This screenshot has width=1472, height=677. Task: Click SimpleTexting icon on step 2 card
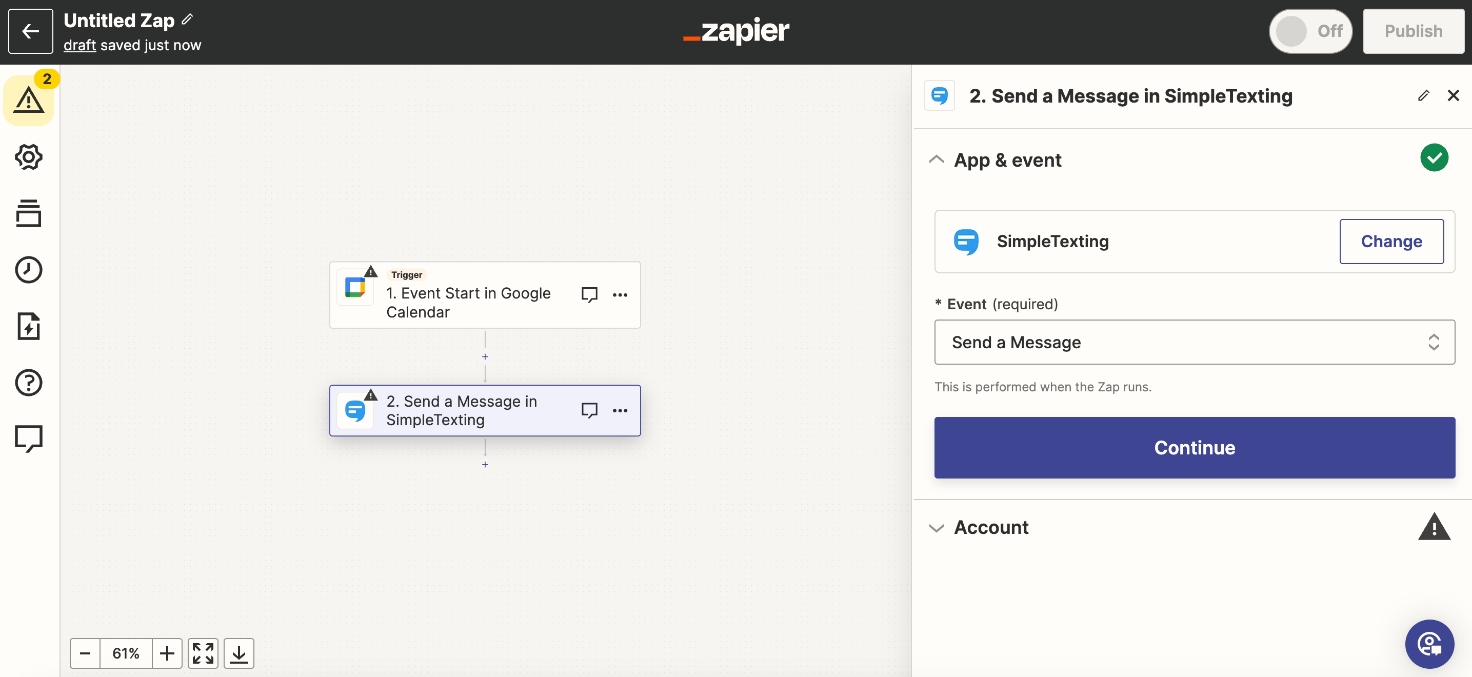point(354,411)
